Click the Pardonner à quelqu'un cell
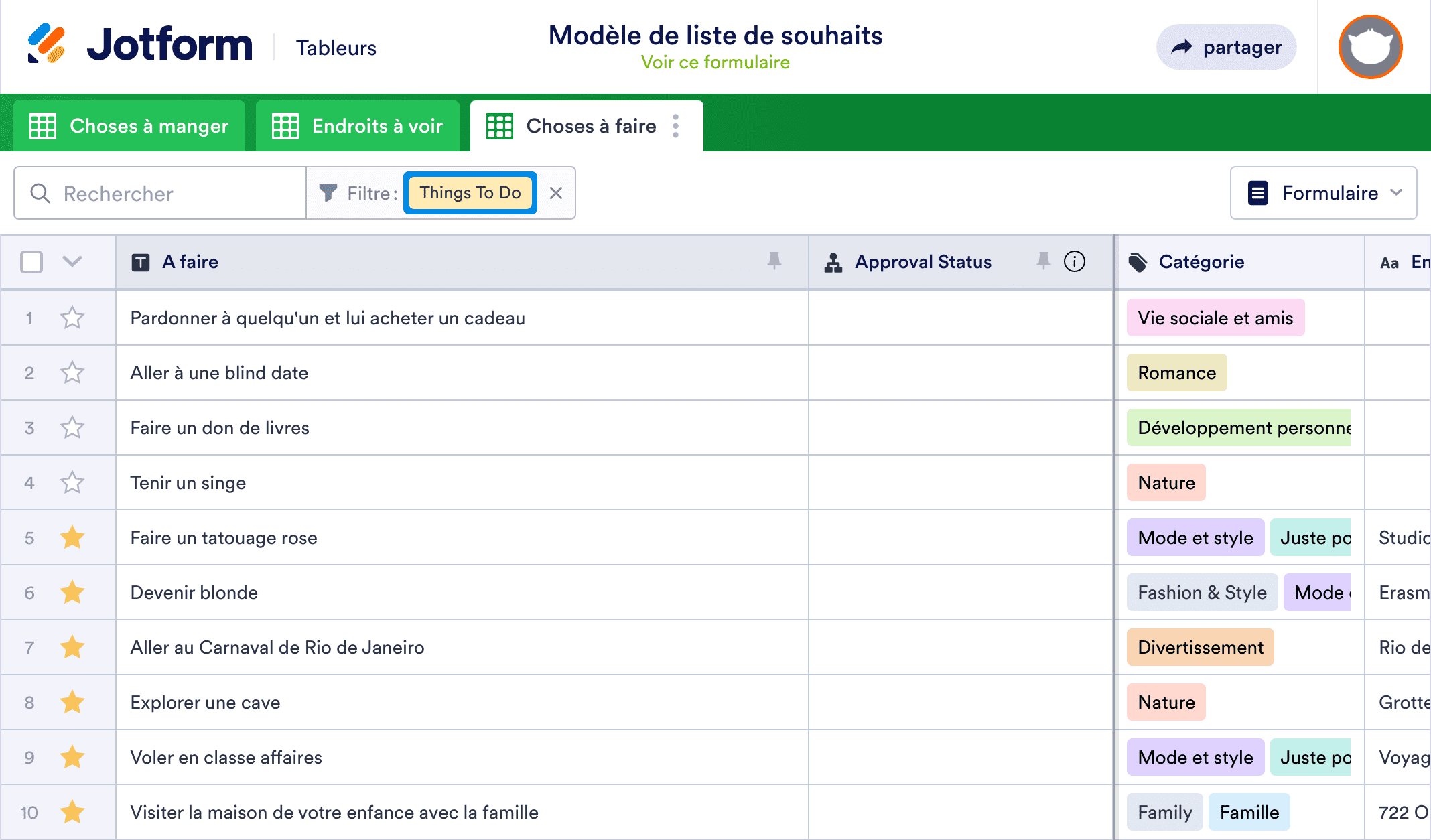The width and height of the screenshot is (1431, 840). (462, 318)
